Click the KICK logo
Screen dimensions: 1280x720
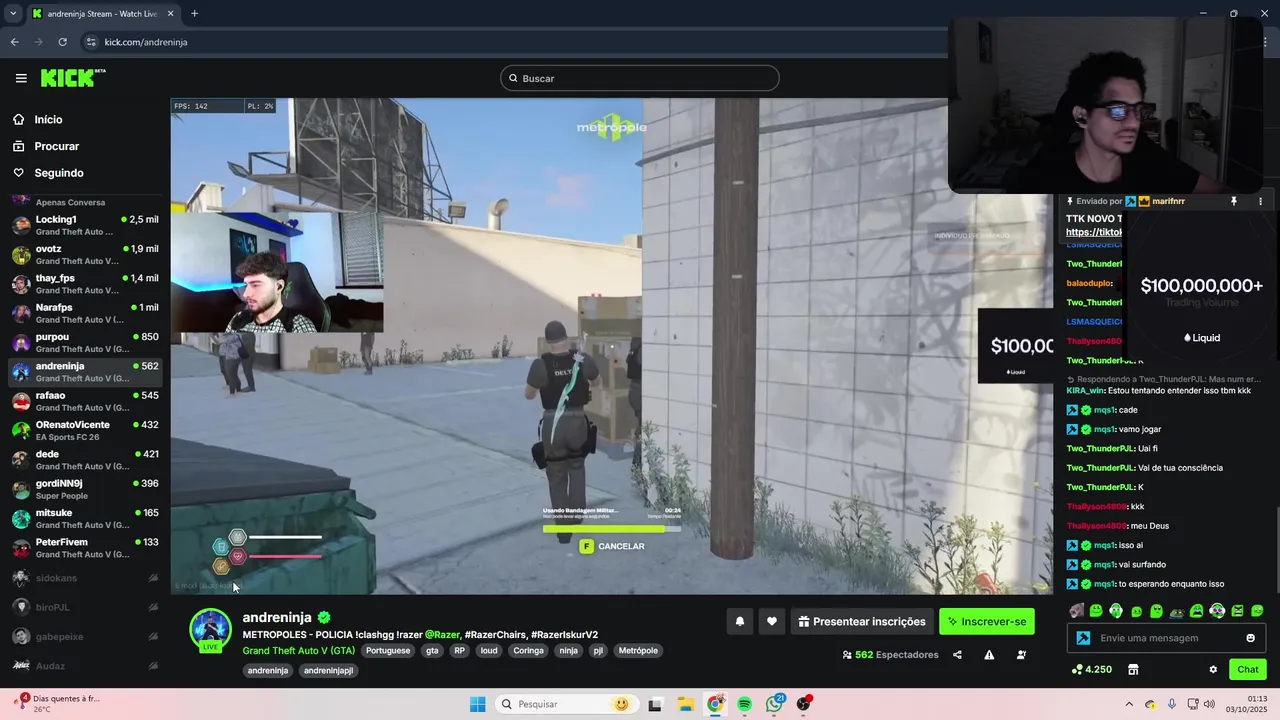click(73, 78)
